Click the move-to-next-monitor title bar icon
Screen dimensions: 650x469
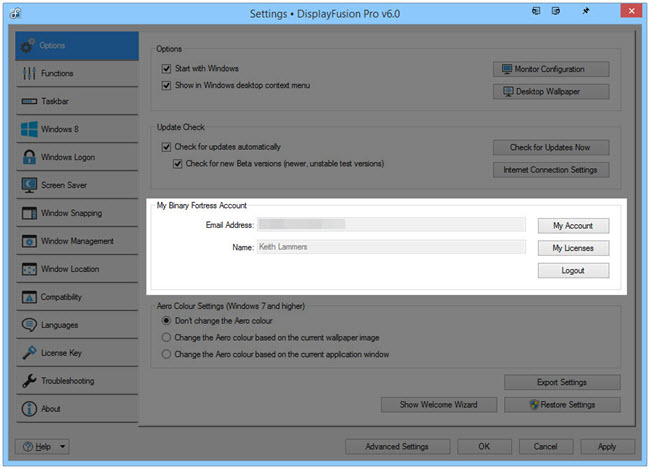click(x=556, y=11)
